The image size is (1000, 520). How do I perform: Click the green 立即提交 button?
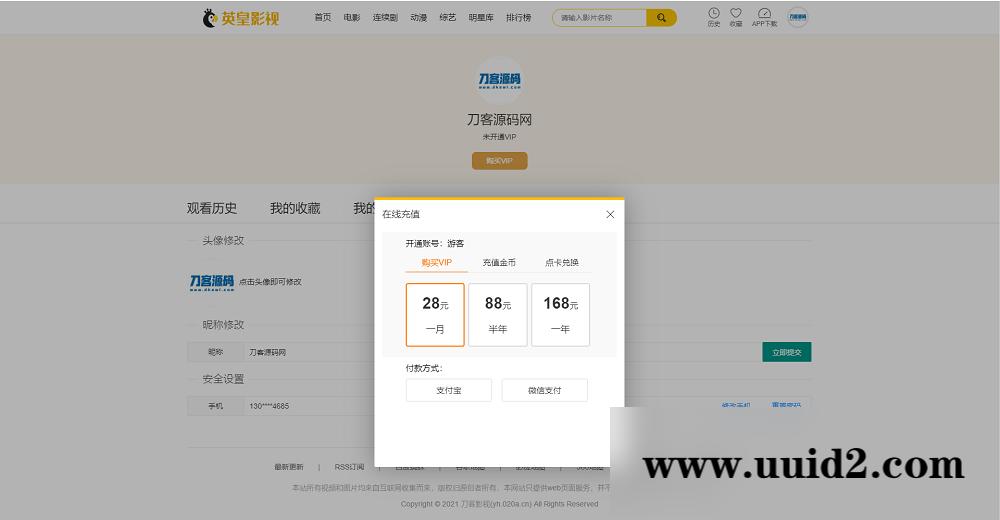coord(786,352)
